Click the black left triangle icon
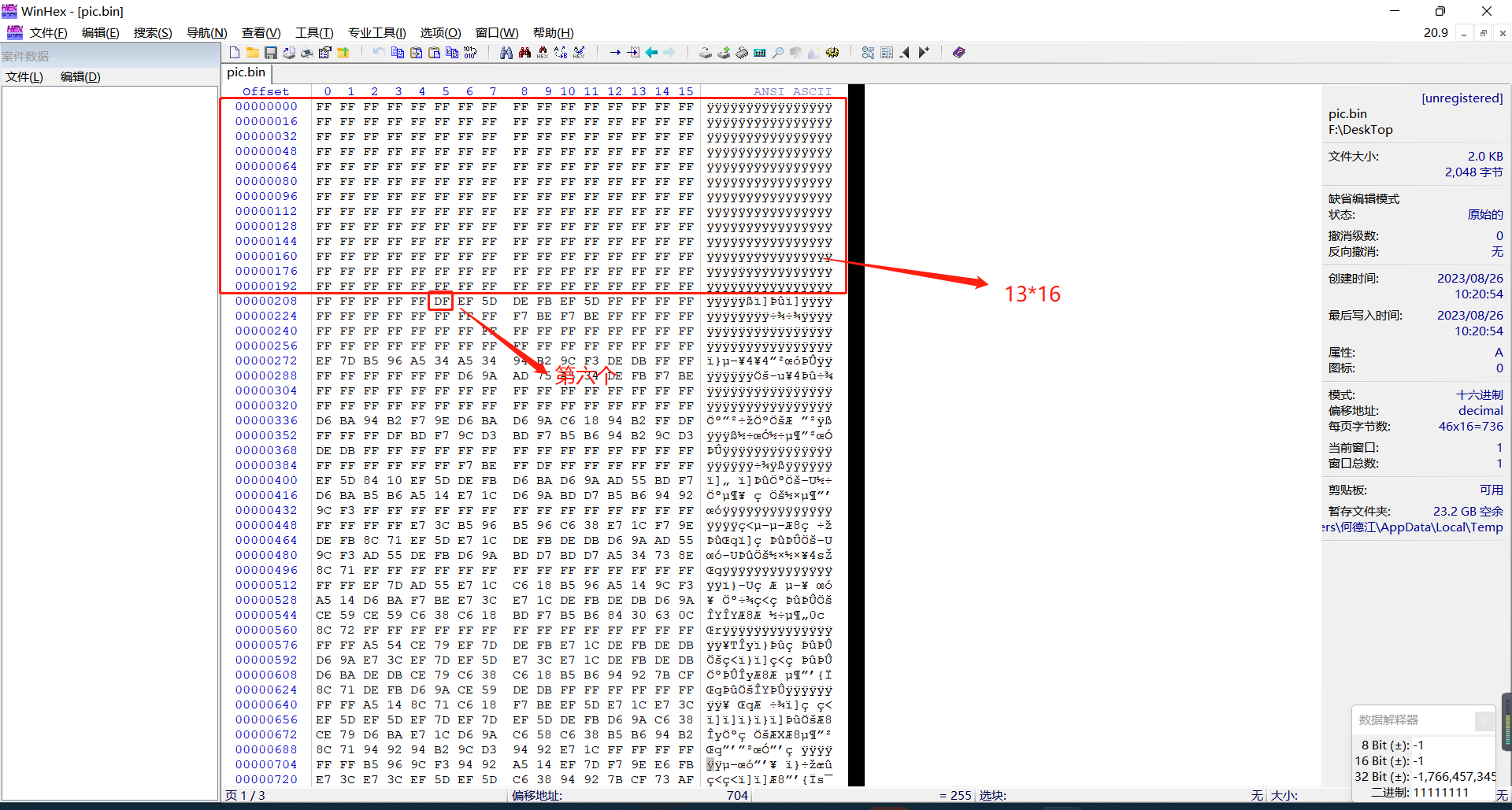1512x810 pixels. coord(905,53)
